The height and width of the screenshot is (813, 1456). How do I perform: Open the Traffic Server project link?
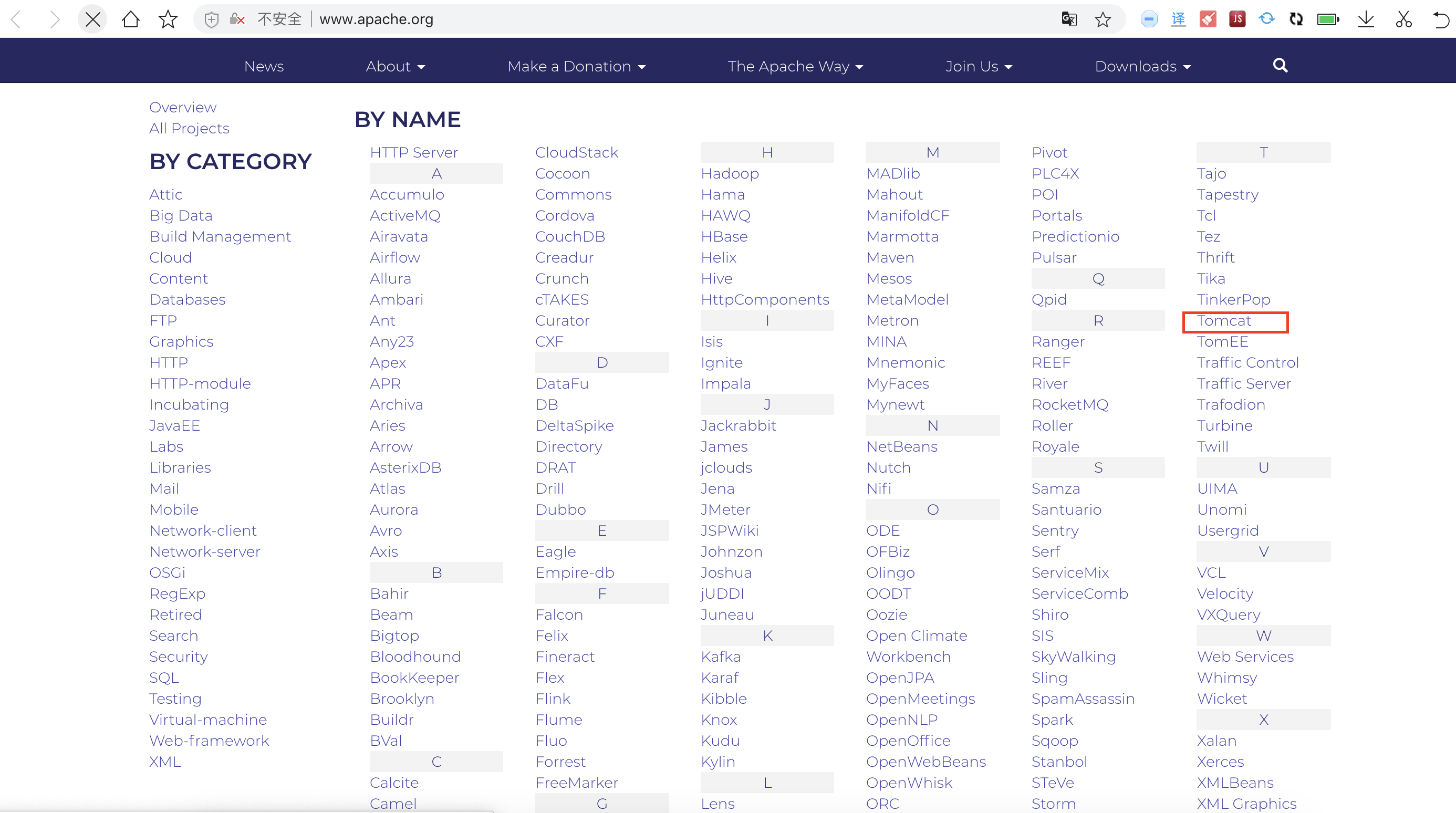click(1243, 383)
